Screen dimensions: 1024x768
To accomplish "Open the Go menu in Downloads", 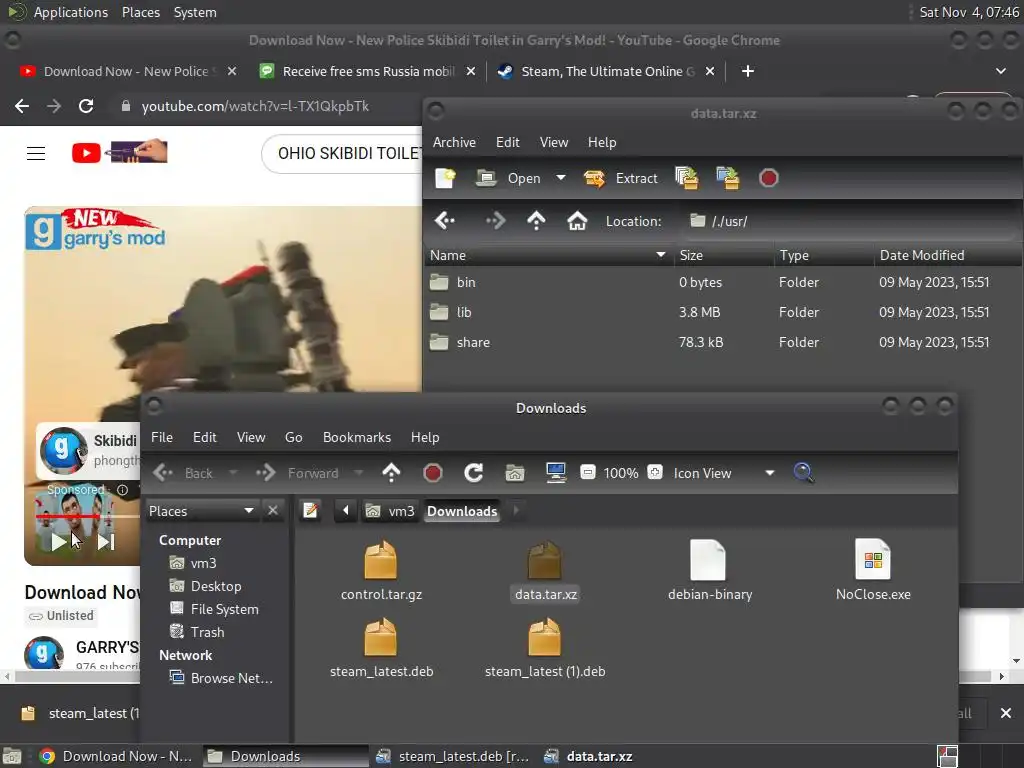I will (x=293, y=437).
